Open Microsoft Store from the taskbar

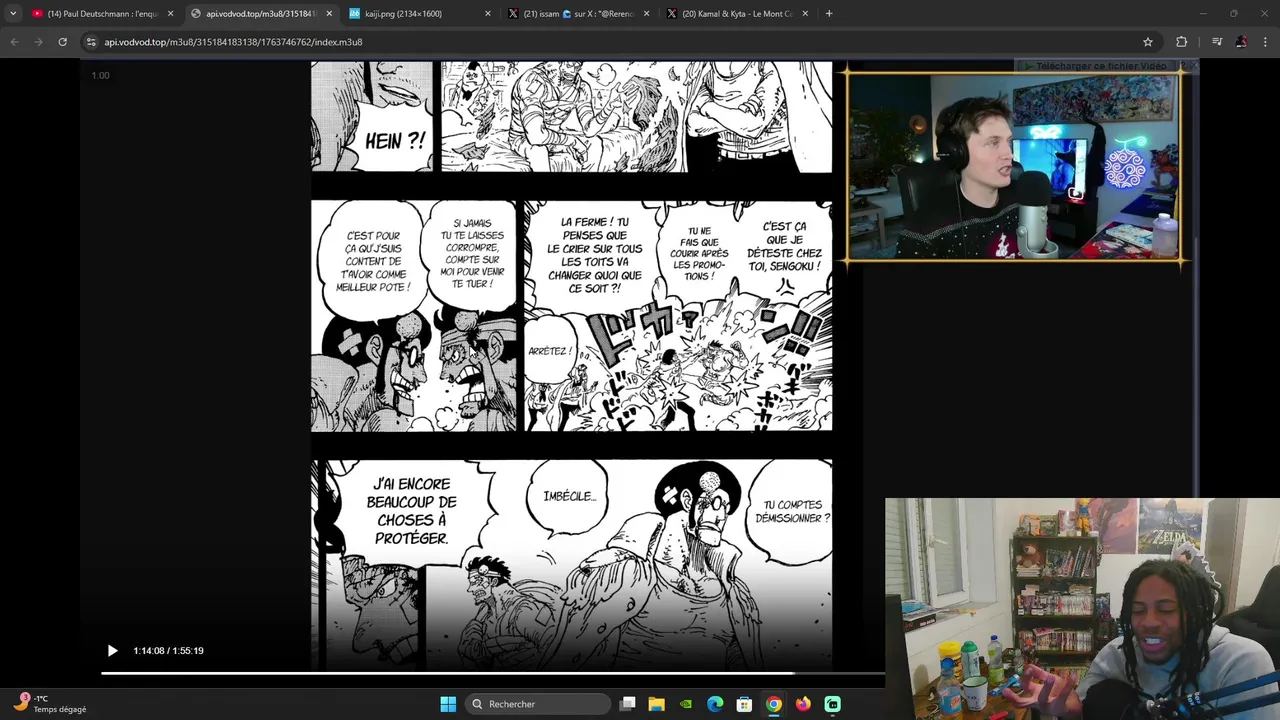coord(744,704)
